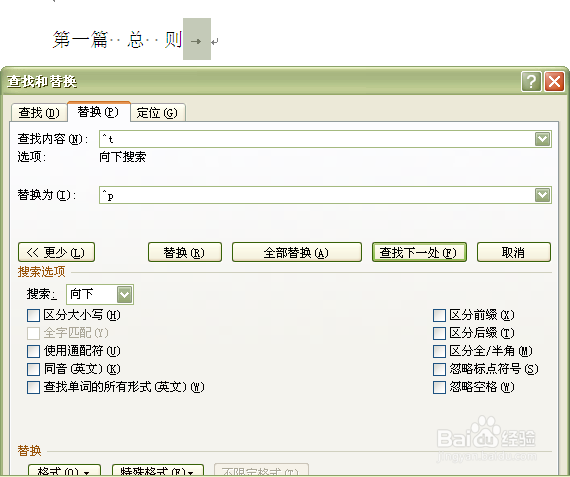Viewport: 570px width, 477px height.
Task: Enable 区分大小写 checkbox
Action: 33,315
